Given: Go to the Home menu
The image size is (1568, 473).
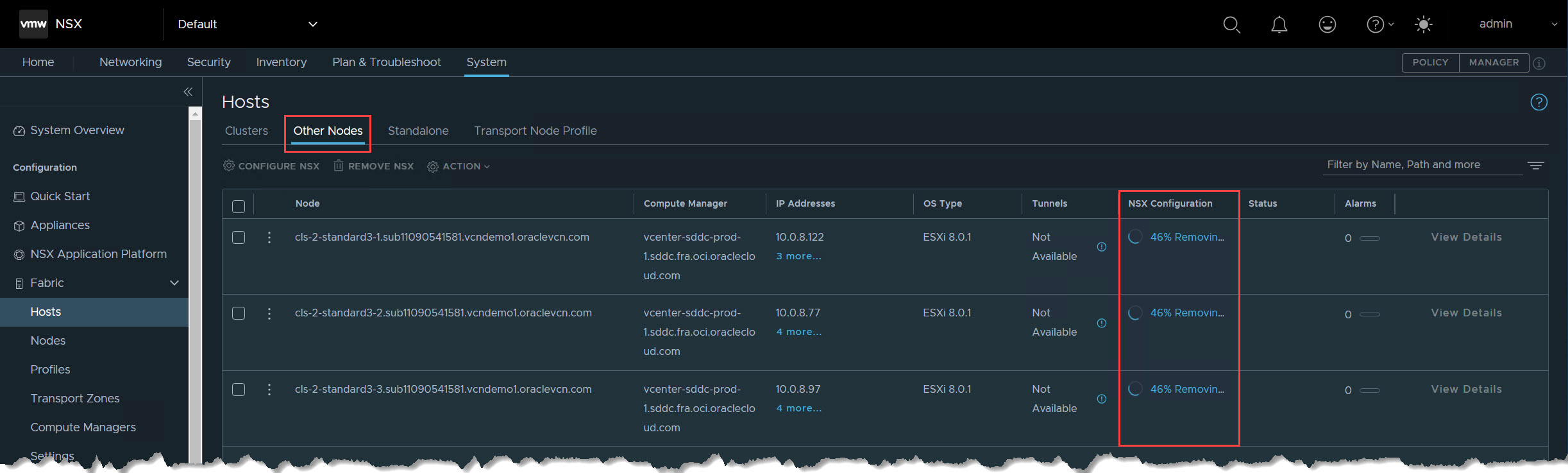Looking at the screenshot, I should tap(38, 62).
